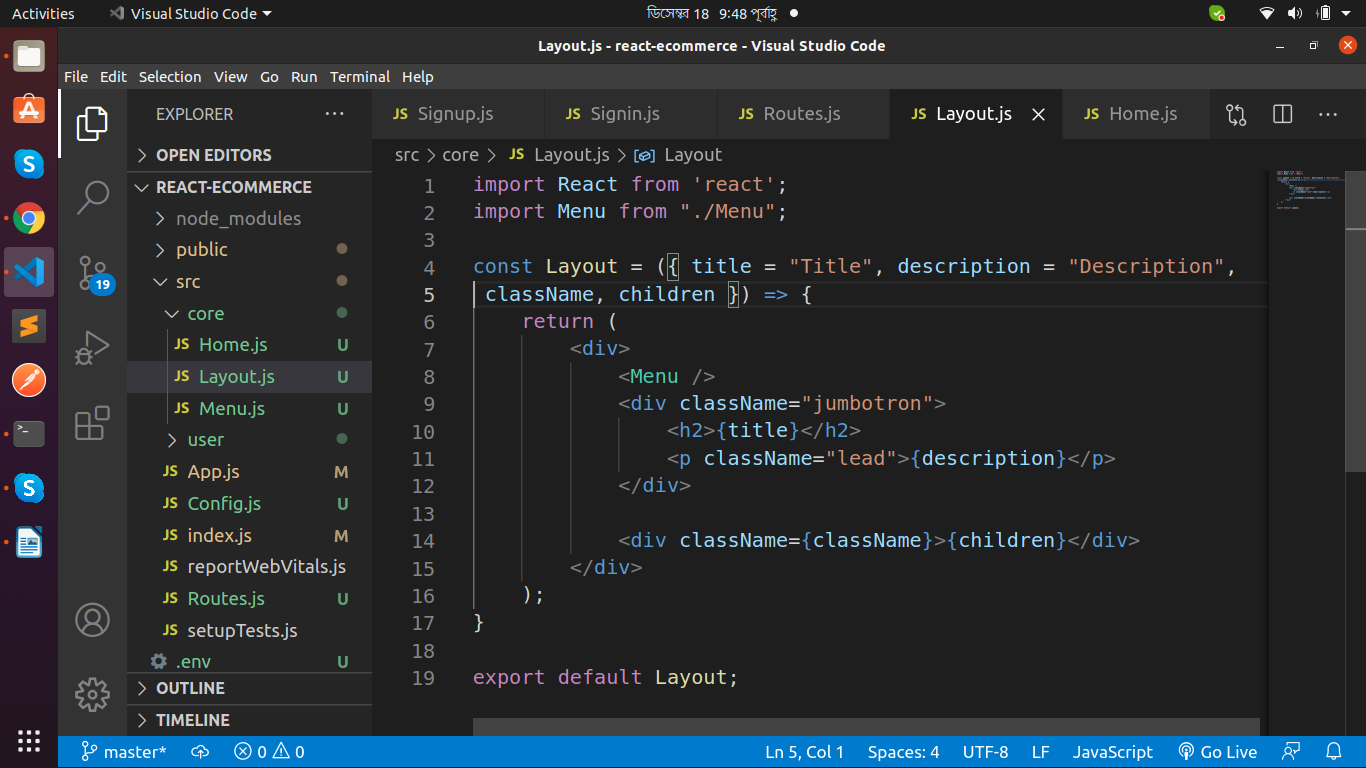Click the master branch indicator
1366x768 pixels.
click(124, 752)
